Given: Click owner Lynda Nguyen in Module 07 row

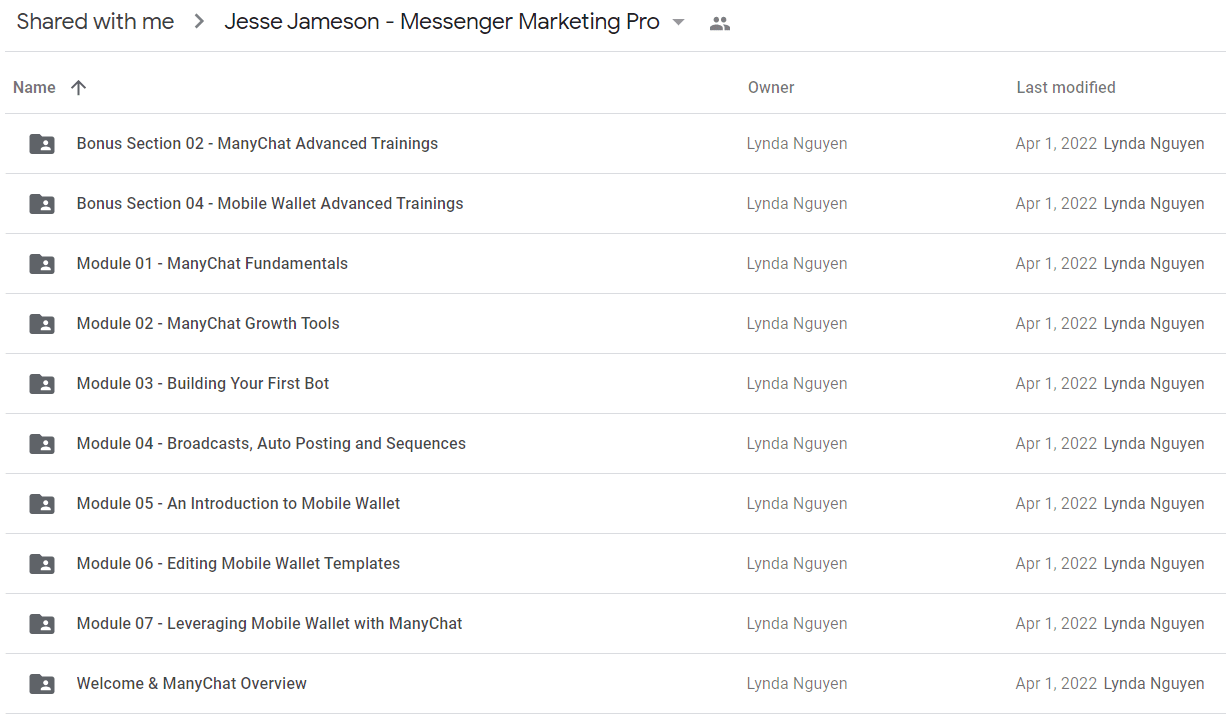Looking at the screenshot, I should pyautogui.click(x=797, y=623).
